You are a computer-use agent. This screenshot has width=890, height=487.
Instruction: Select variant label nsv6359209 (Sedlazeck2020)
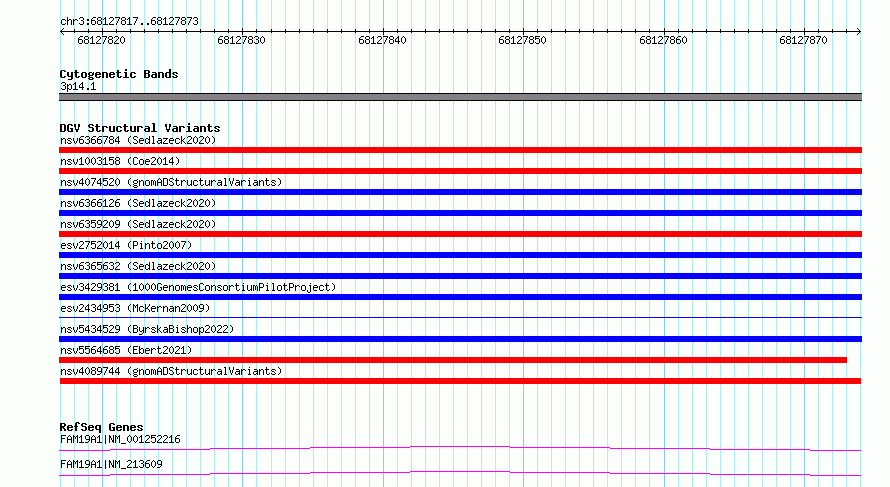138,224
